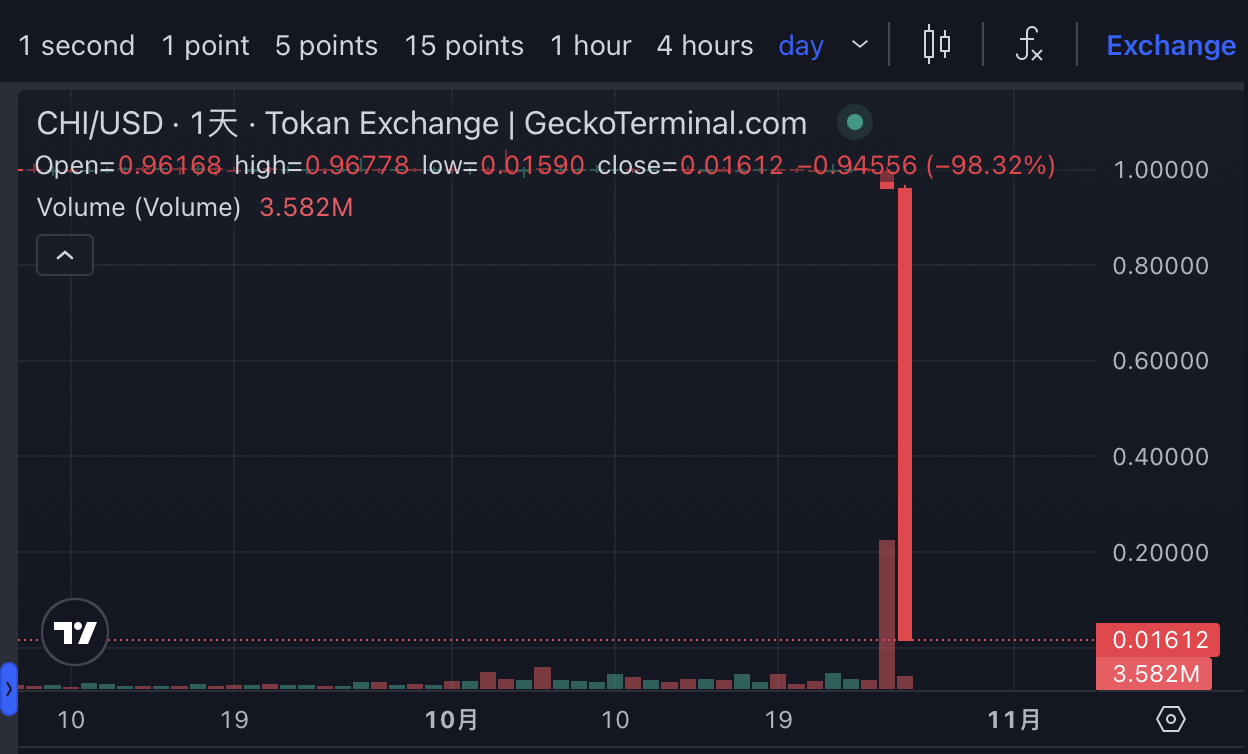The width and height of the screenshot is (1248, 754).
Task: Click the dropdown chevron next to day
Action: point(858,46)
